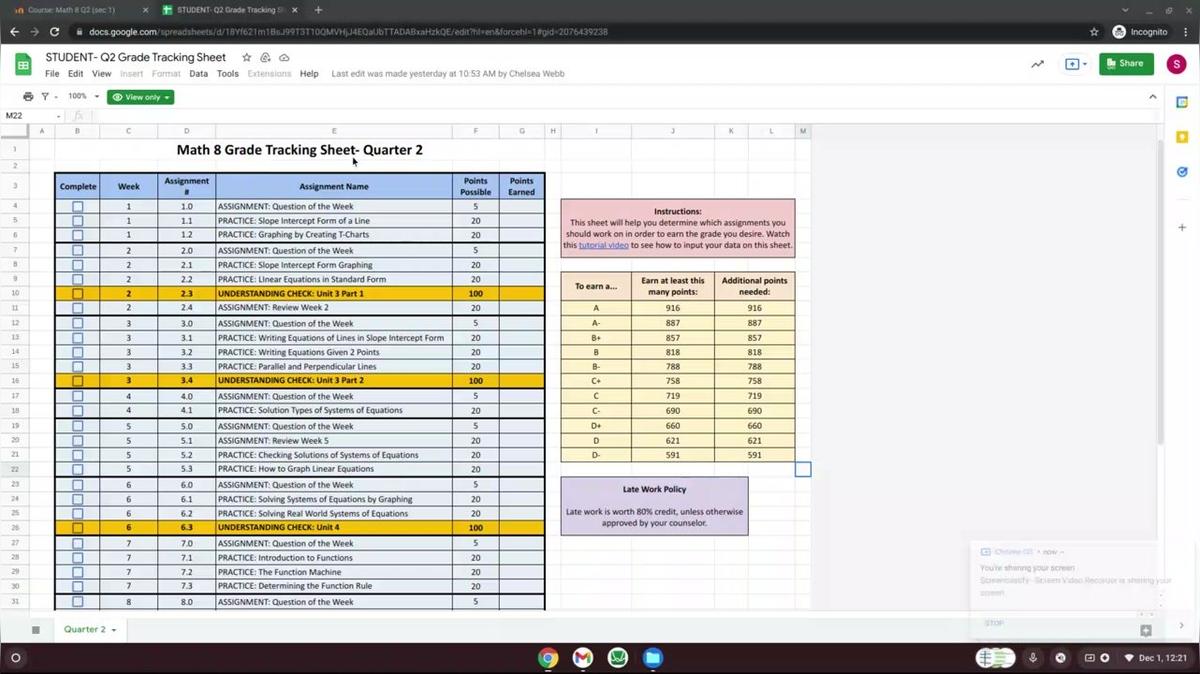
Task: Click the activity dashboard trend icon
Action: pyautogui.click(x=1037, y=64)
